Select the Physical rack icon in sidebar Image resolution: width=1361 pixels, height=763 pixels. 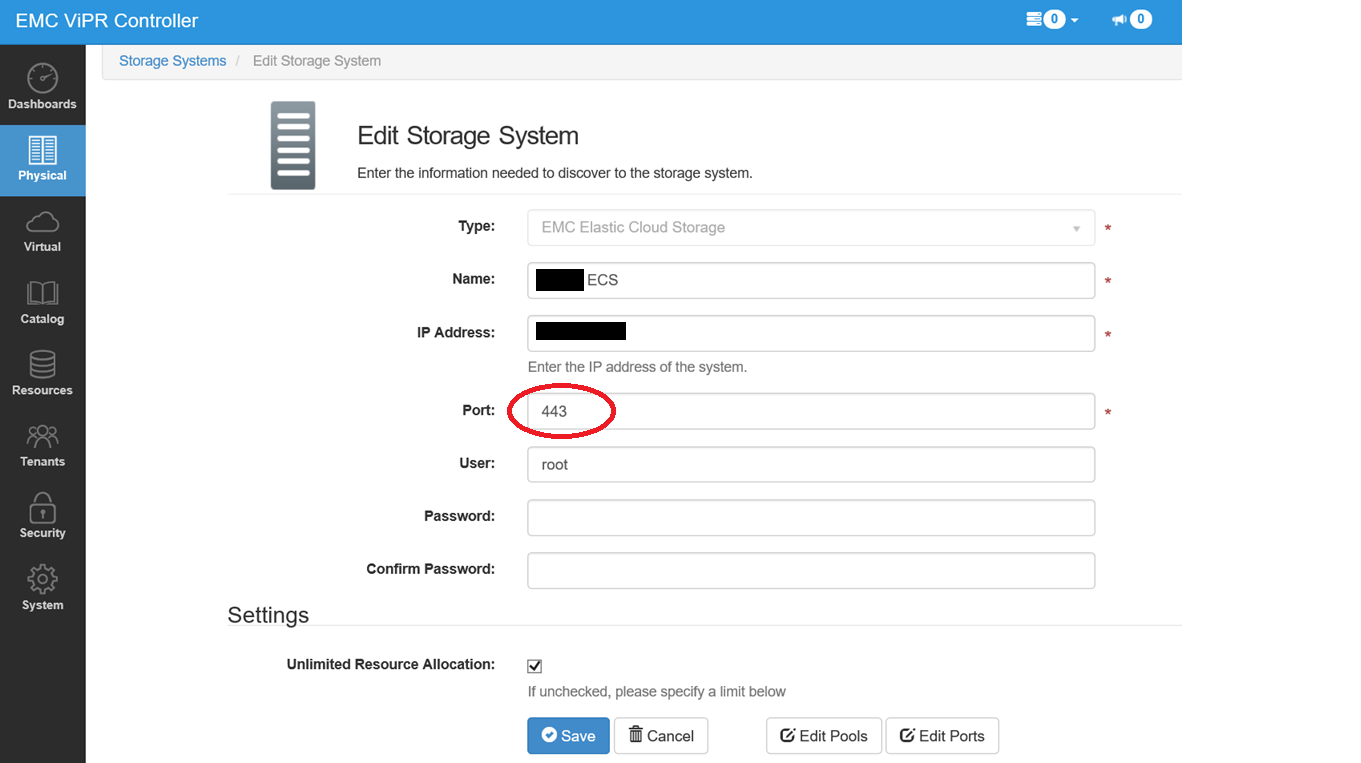coord(42,151)
